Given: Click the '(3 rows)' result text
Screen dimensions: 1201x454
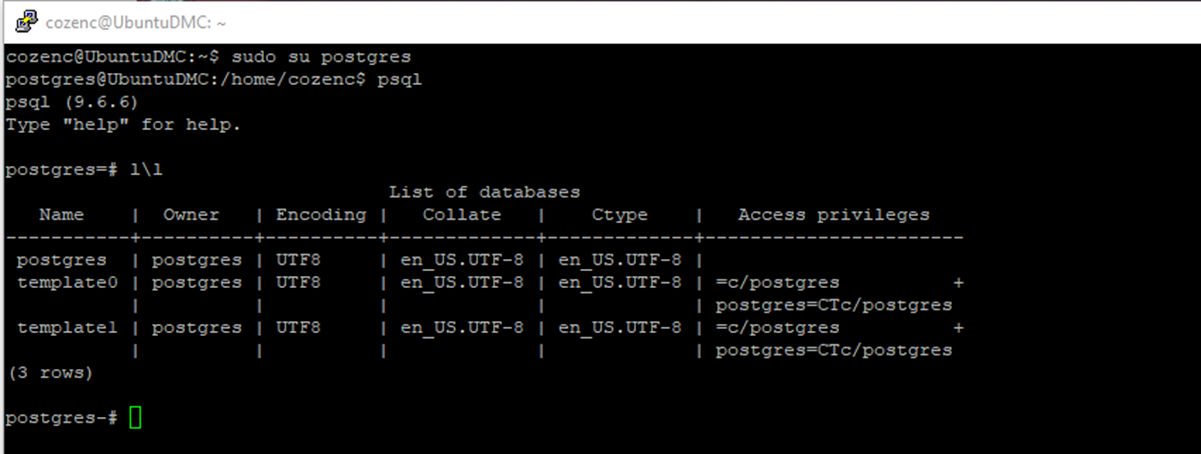Looking at the screenshot, I should (50, 373).
